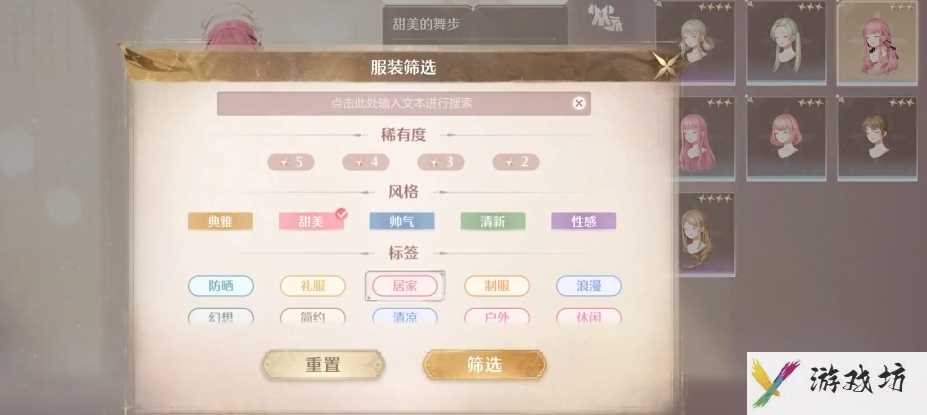The image size is (927, 415).
Task: Click the 重置 reset button
Action: (323, 365)
